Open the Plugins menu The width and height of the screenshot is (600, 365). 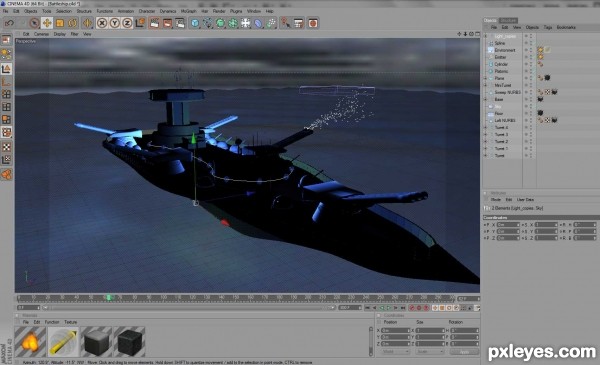tap(236, 11)
